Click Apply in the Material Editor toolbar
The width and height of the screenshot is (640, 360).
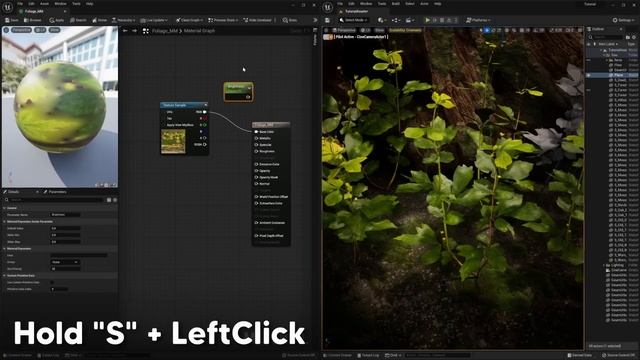point(57,20)
